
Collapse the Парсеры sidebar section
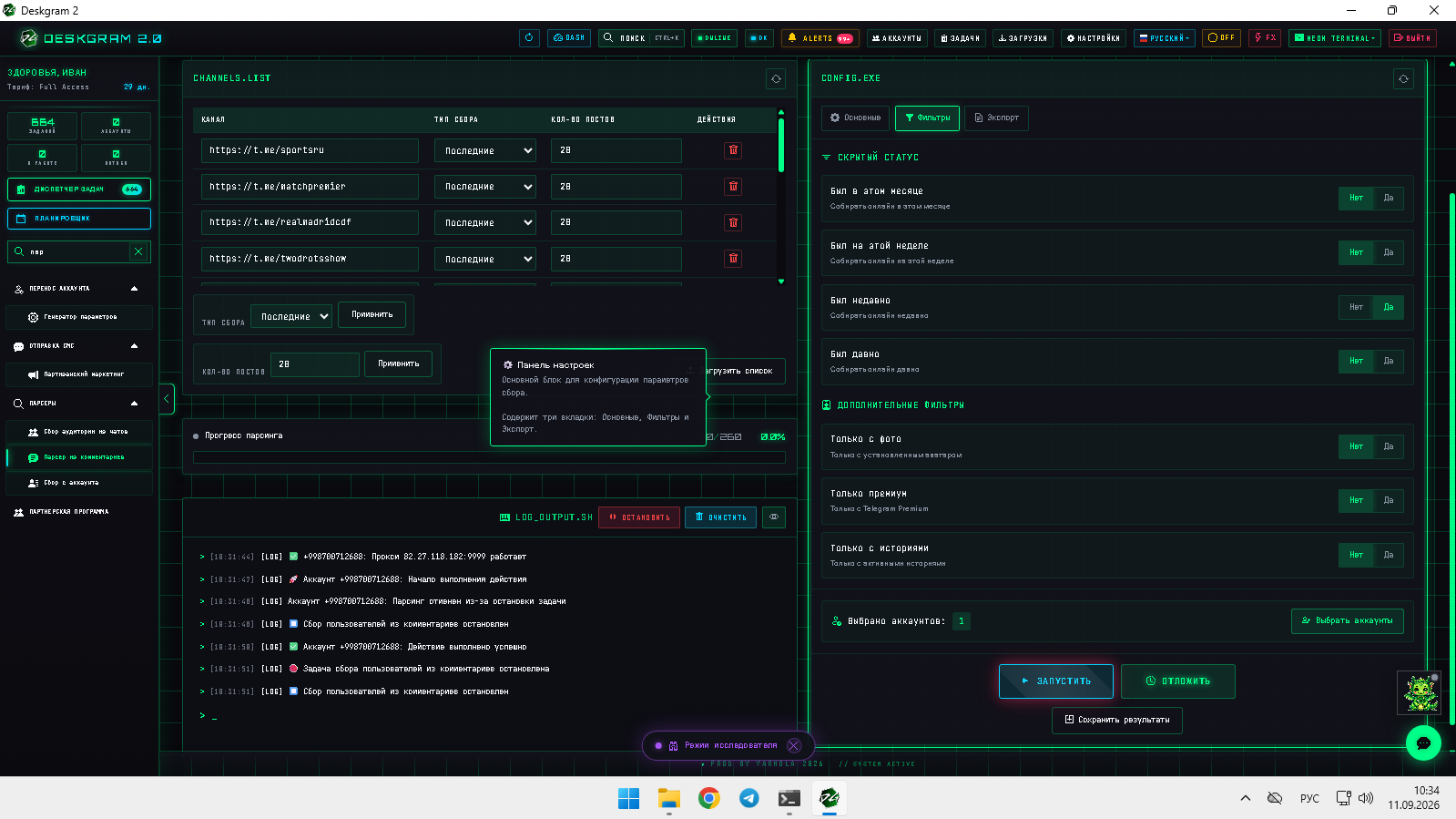134,403
